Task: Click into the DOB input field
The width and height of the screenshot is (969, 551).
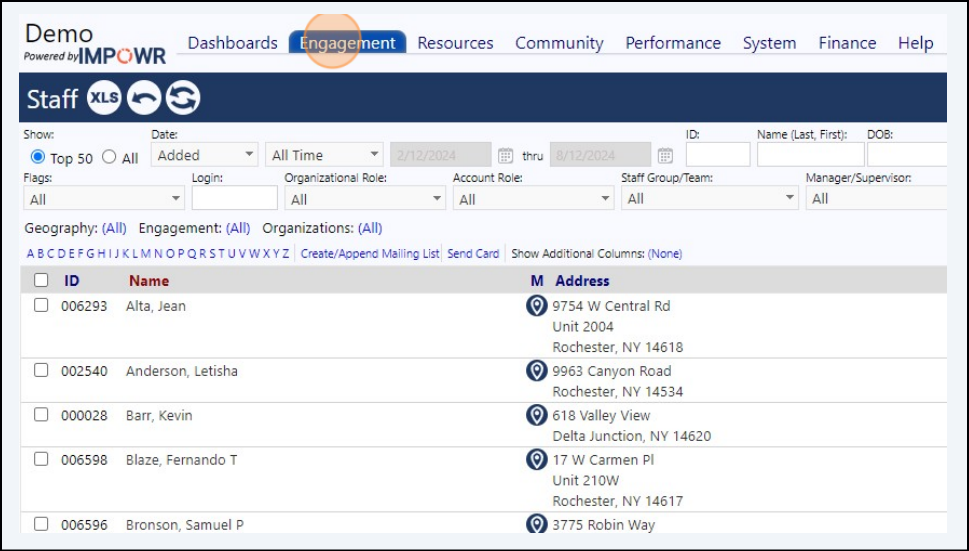Action: coord(907,154)
